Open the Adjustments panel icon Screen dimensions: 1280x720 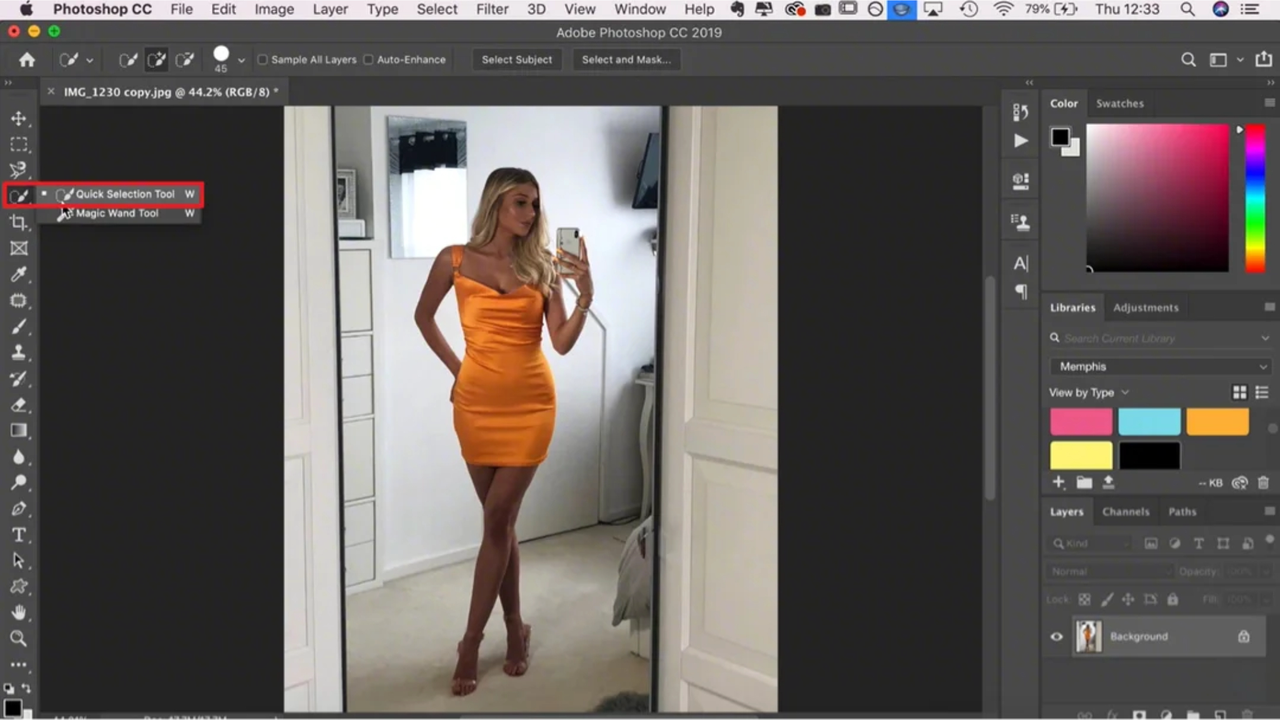(x=1146, y=307)
